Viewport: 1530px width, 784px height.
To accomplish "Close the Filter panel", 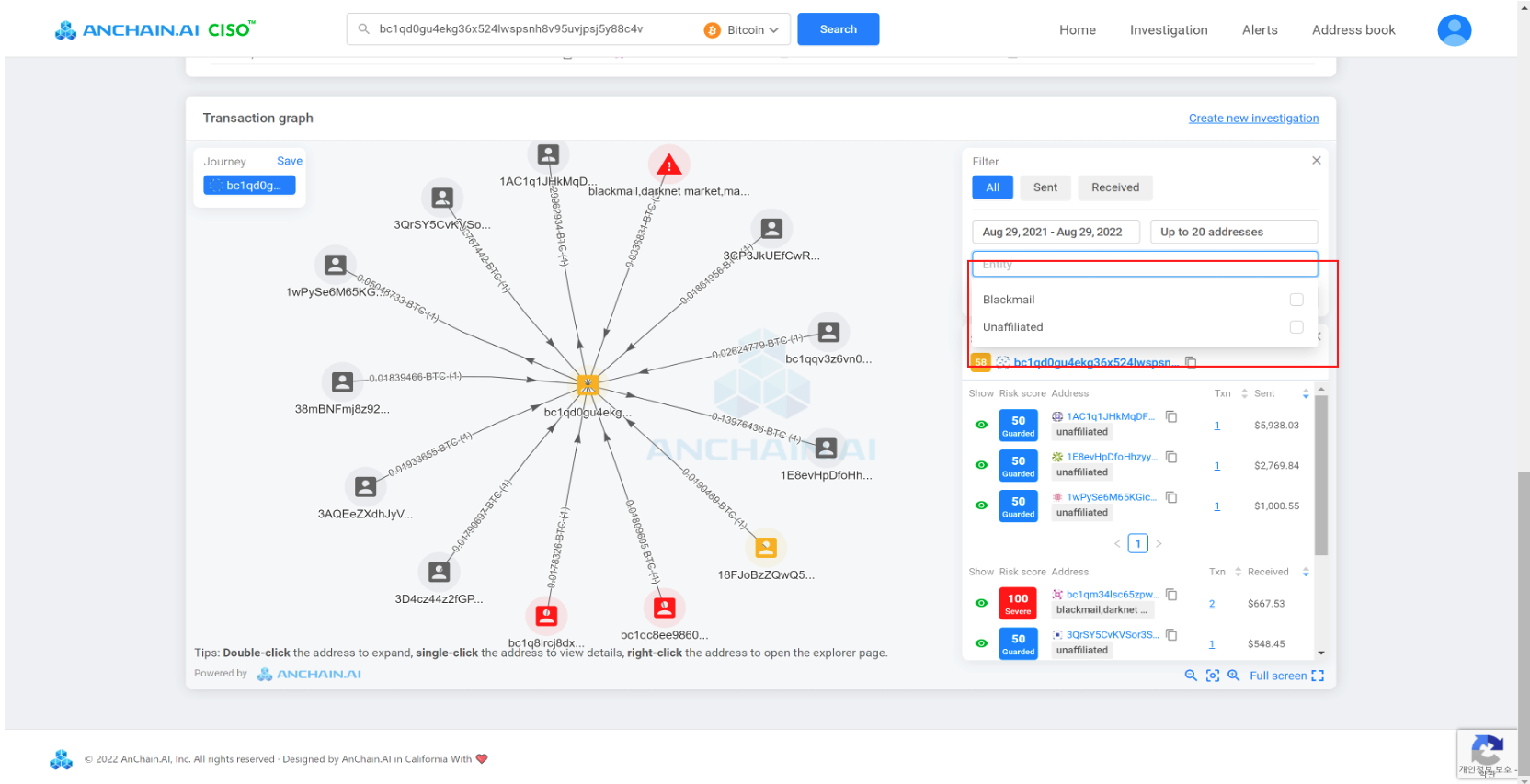I will [x=1317, y=160].
